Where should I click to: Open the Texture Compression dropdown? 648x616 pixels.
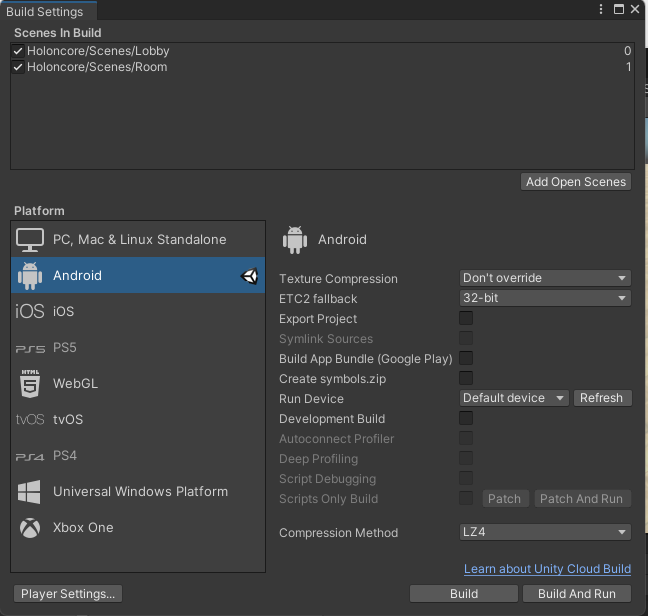click(545, 278)
